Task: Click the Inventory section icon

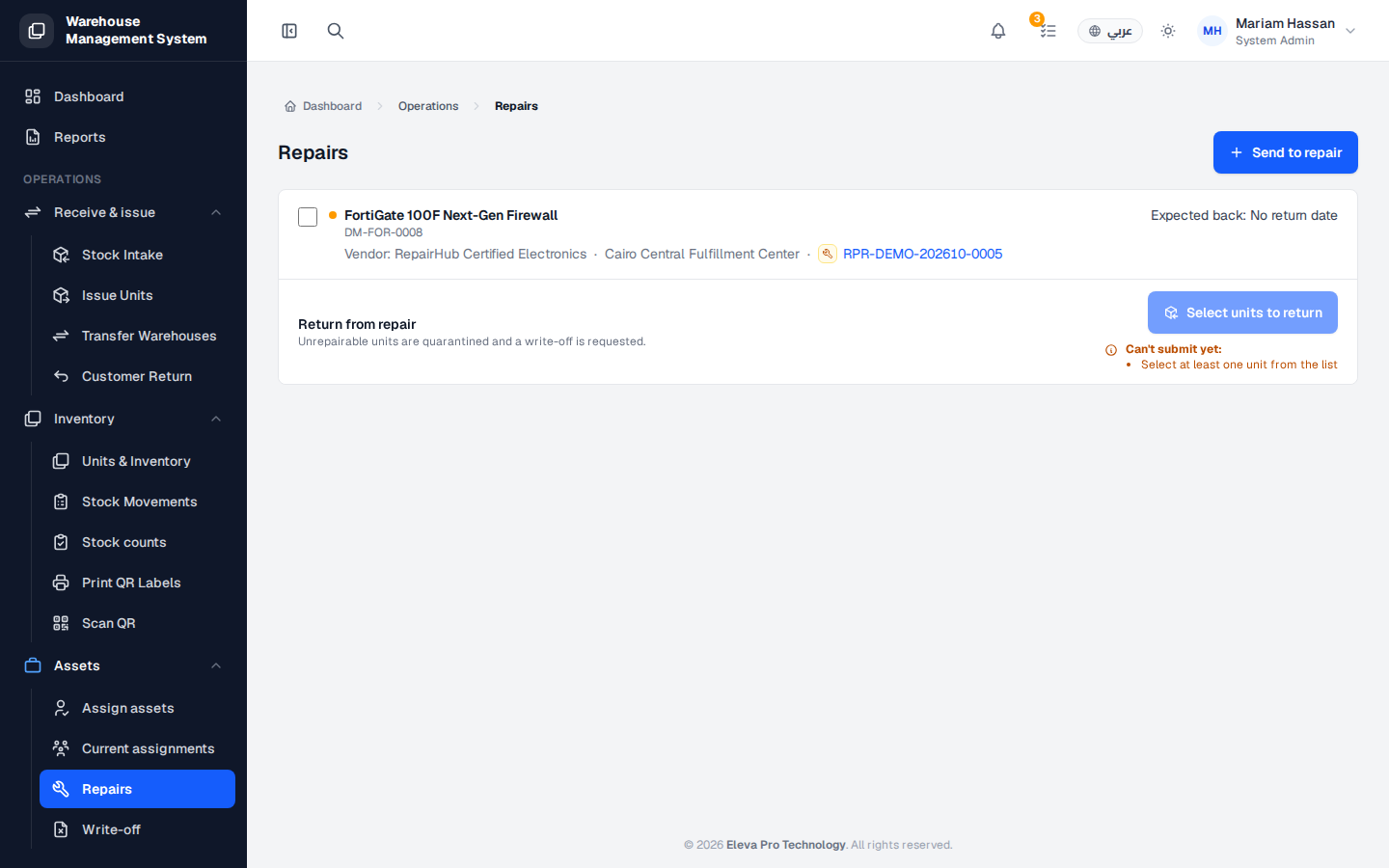Action: click(33, 419)
